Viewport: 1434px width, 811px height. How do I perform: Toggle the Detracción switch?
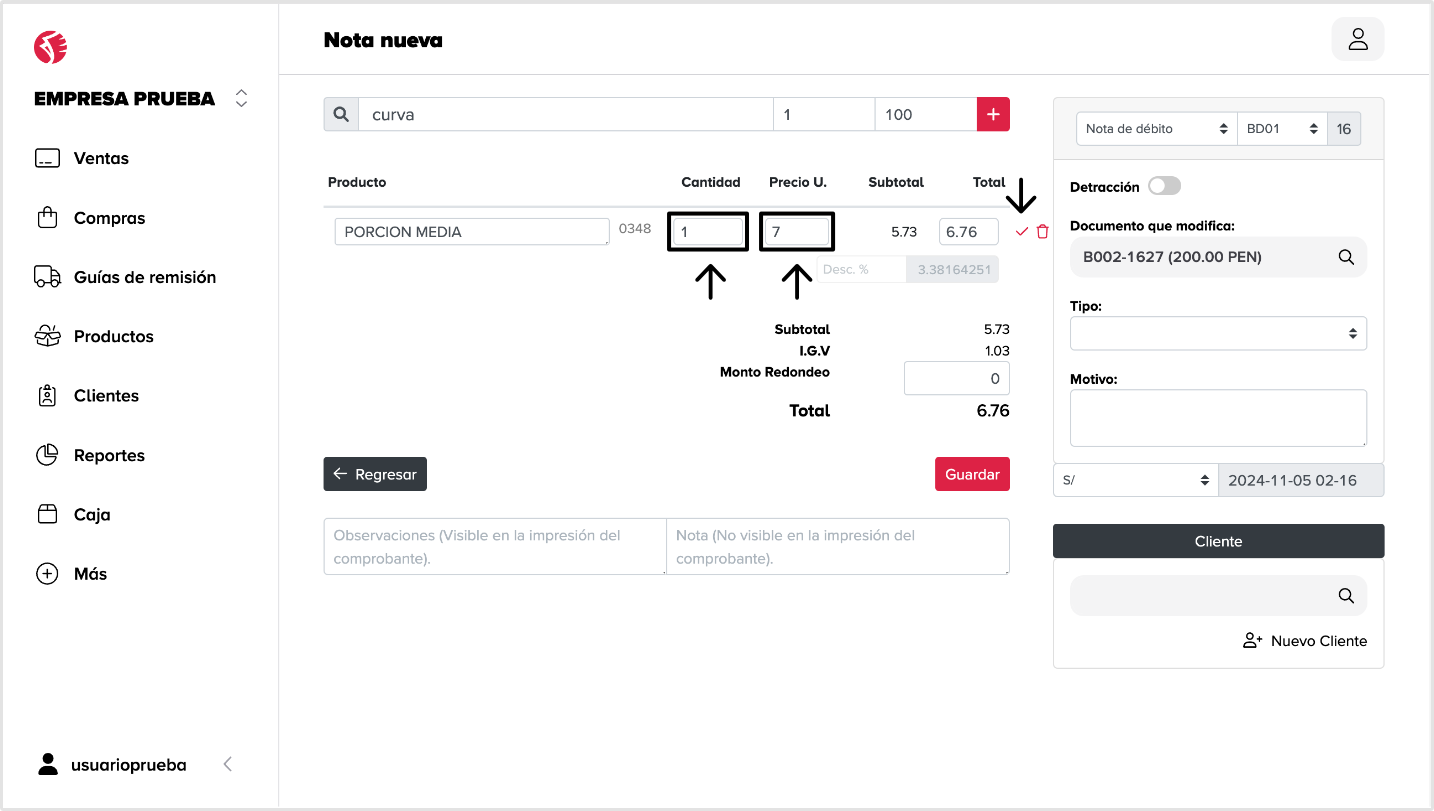pos(1164,186)
